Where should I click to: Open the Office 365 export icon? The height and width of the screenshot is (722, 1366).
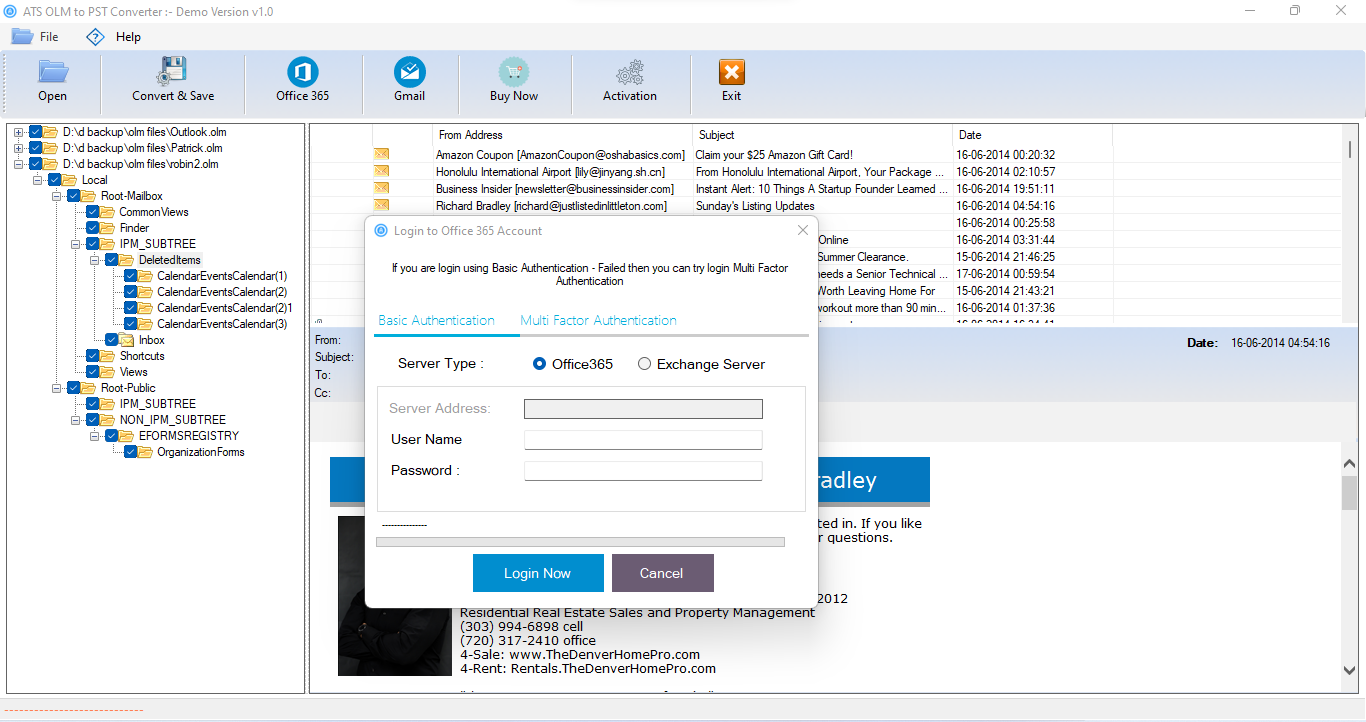pyautogui.click(x=302, y=72)
